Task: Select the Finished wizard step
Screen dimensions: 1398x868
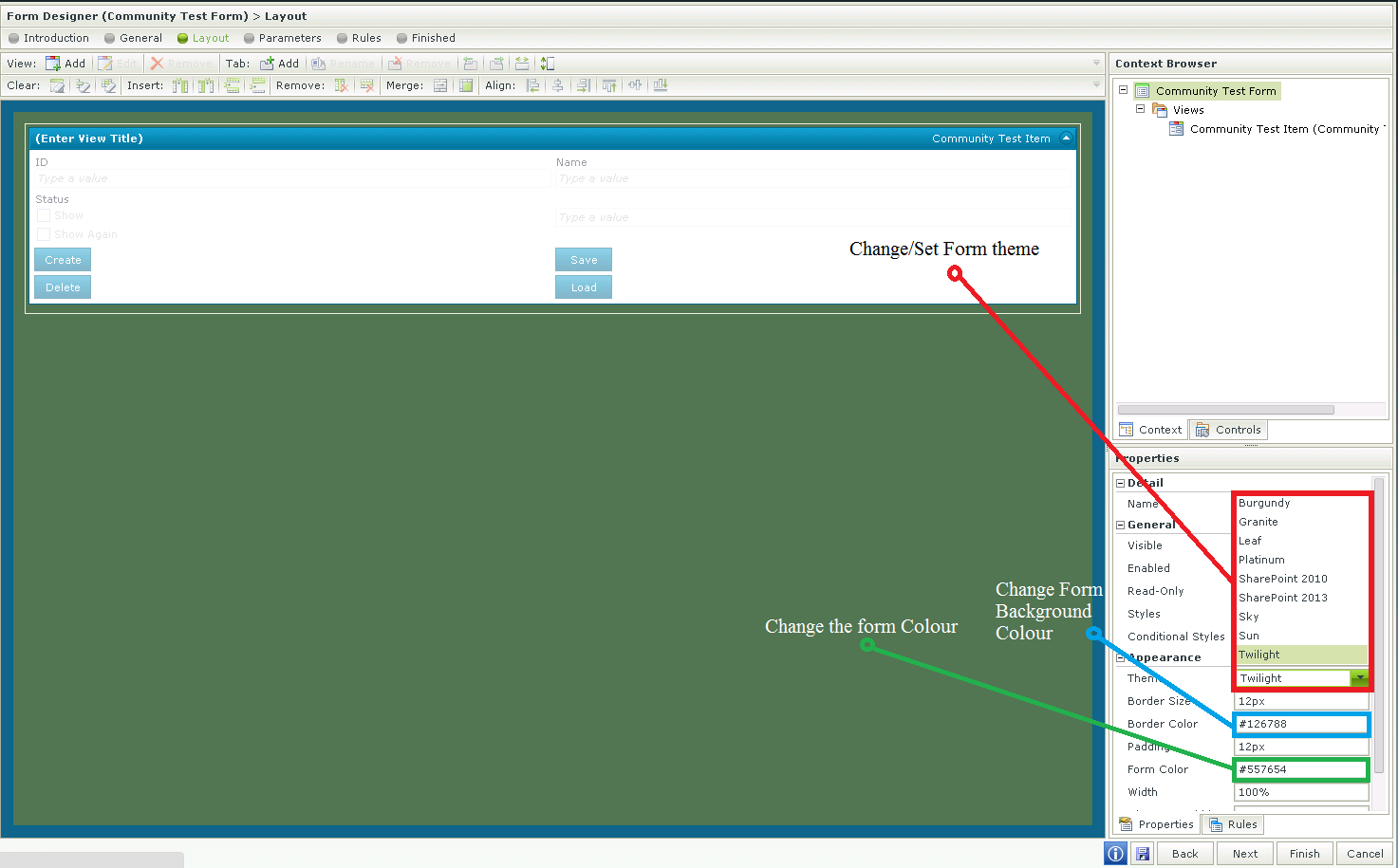Action: 426,38
